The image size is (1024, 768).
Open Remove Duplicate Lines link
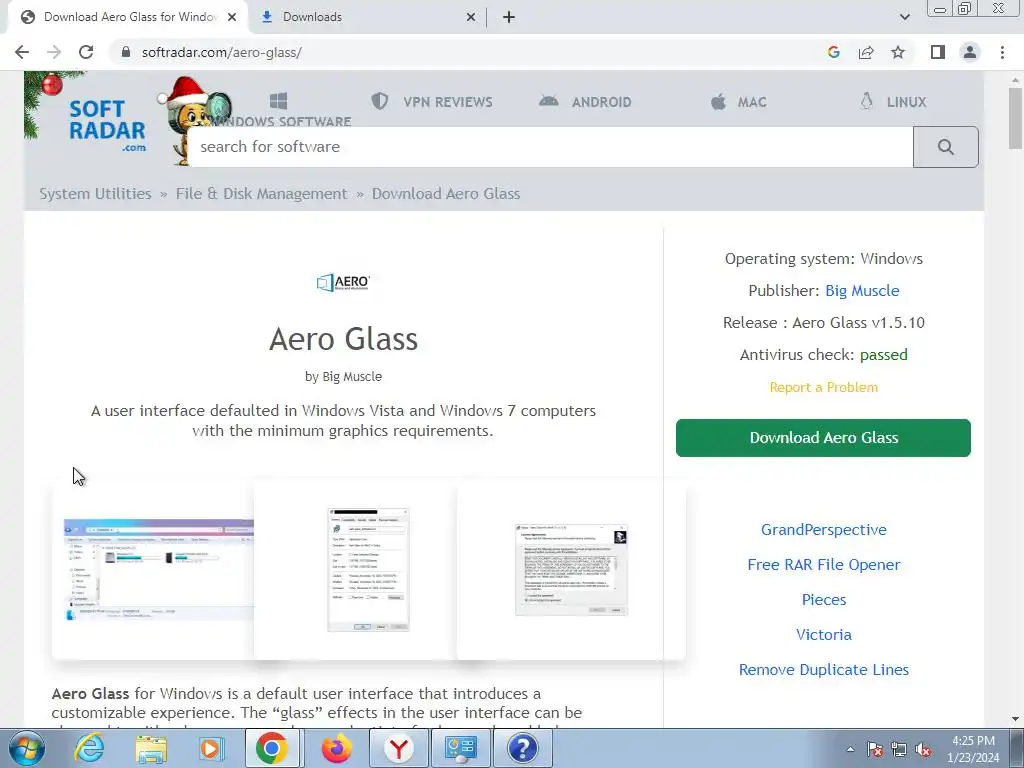click(x=824, y=669)
